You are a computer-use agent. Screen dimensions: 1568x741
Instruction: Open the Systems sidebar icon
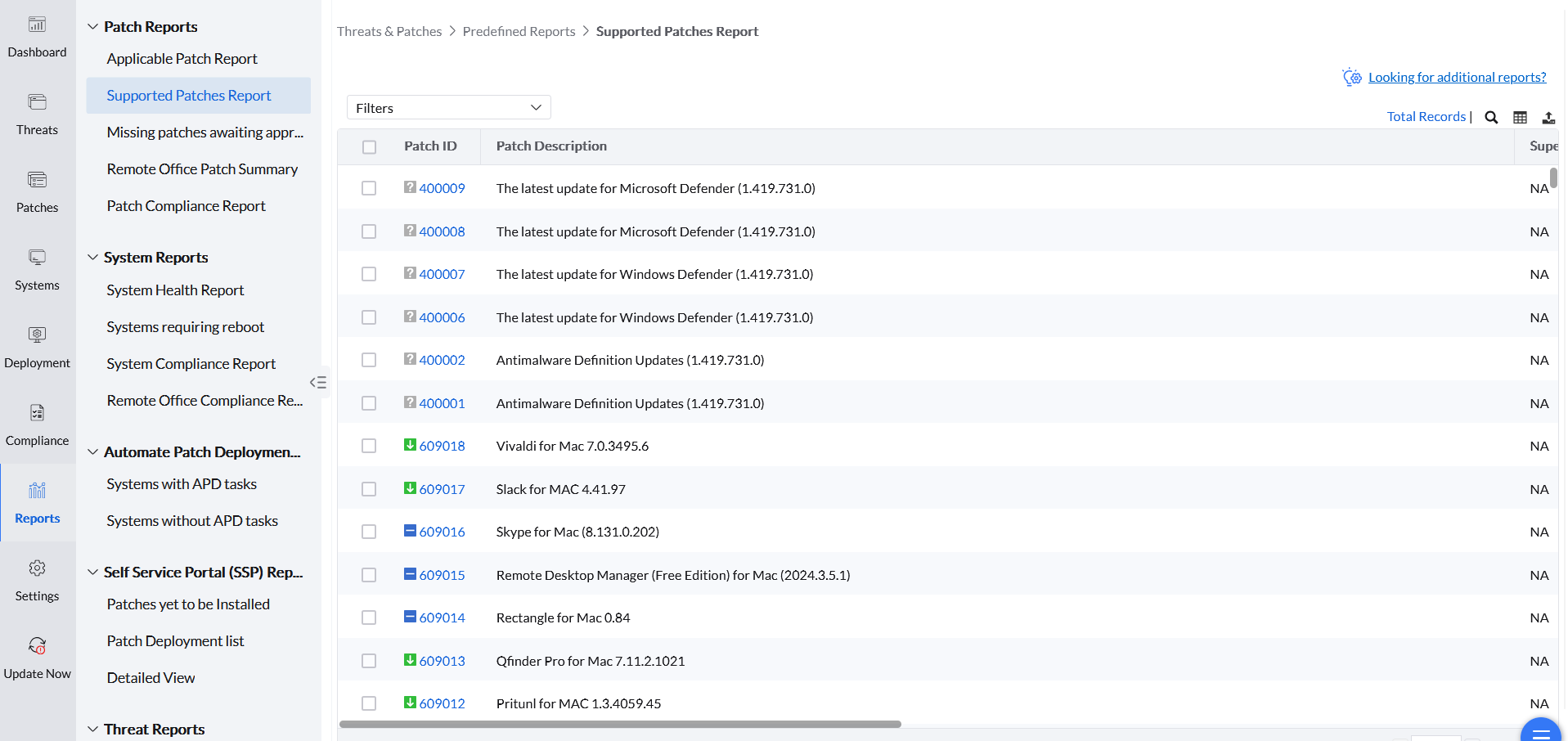click(x=37, y=258)
